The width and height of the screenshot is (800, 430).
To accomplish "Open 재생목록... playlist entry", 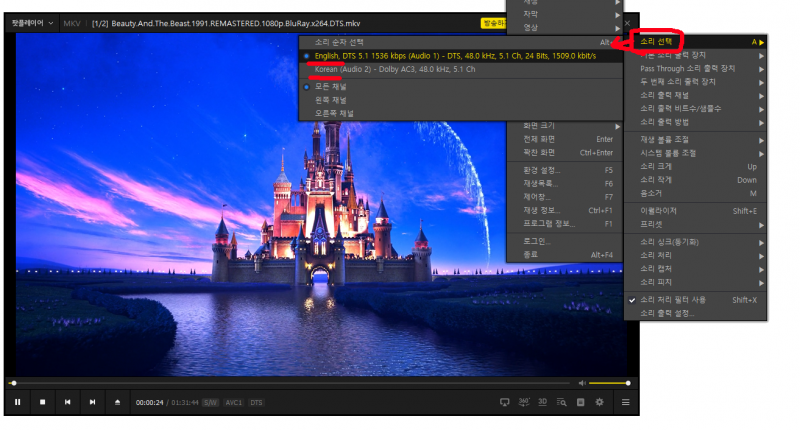I will click(564, 183).
